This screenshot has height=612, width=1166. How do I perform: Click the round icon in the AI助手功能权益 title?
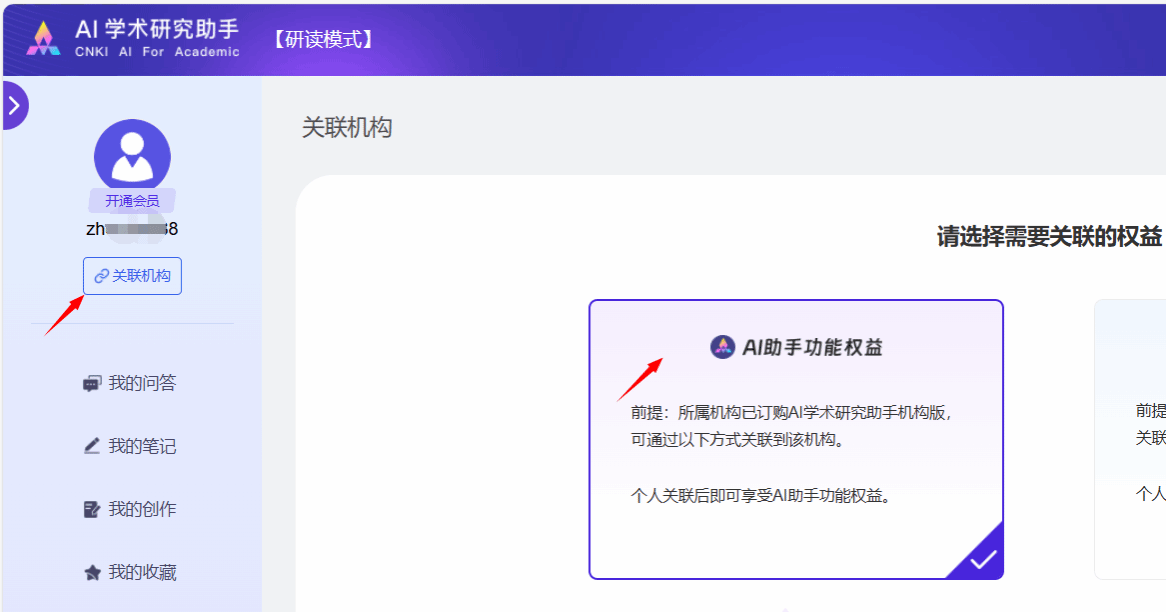click(x=722, y=347)
